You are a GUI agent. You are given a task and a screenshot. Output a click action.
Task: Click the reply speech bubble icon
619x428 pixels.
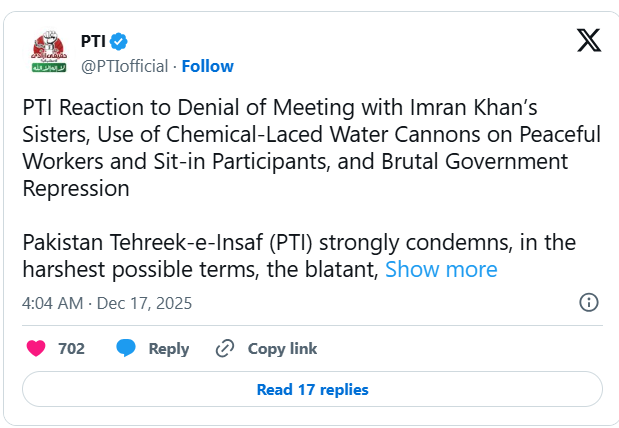(126, 349)
